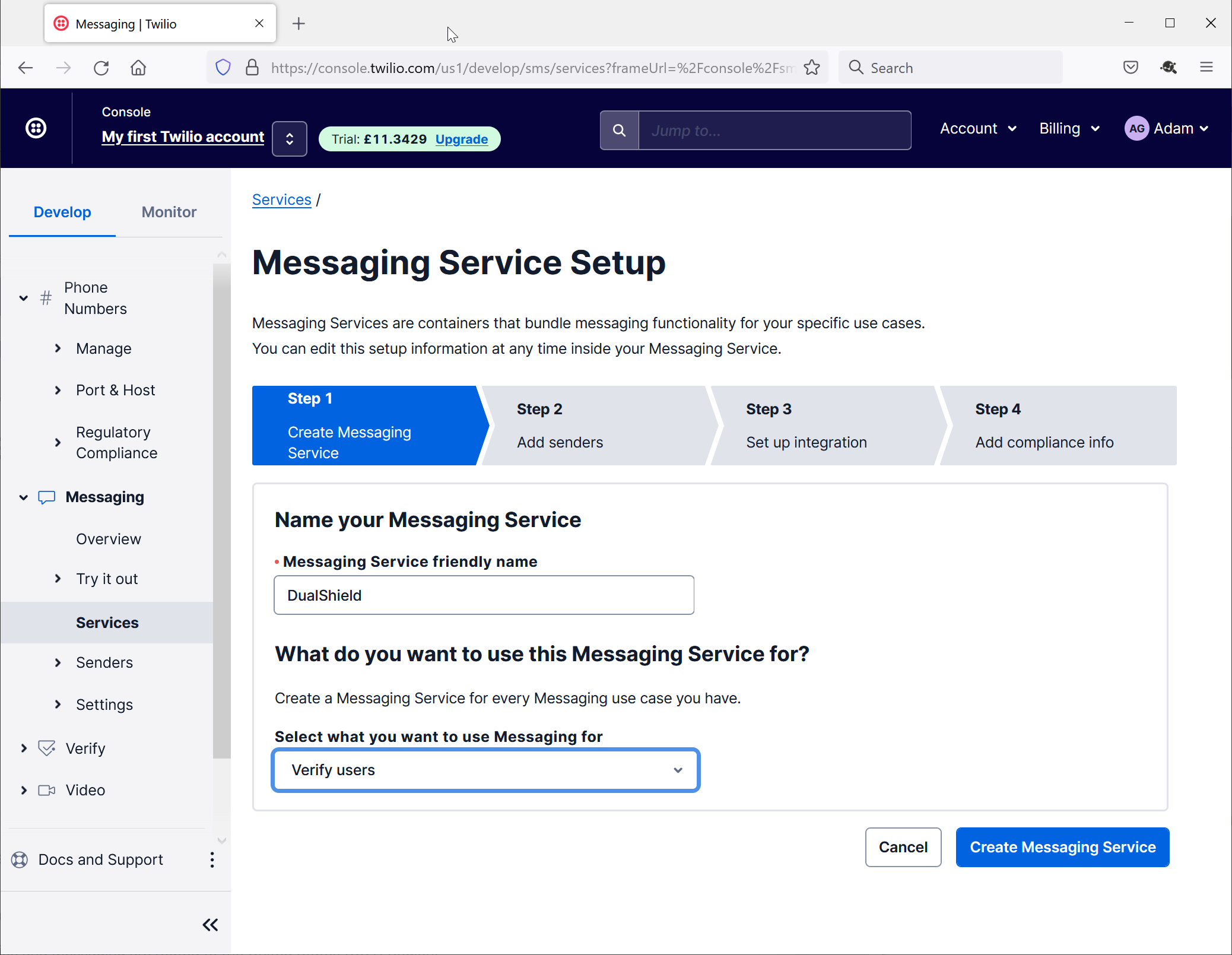Click the Messaging Service friendly name field
Screen dimensions: 1232x955
coord(484,595)
